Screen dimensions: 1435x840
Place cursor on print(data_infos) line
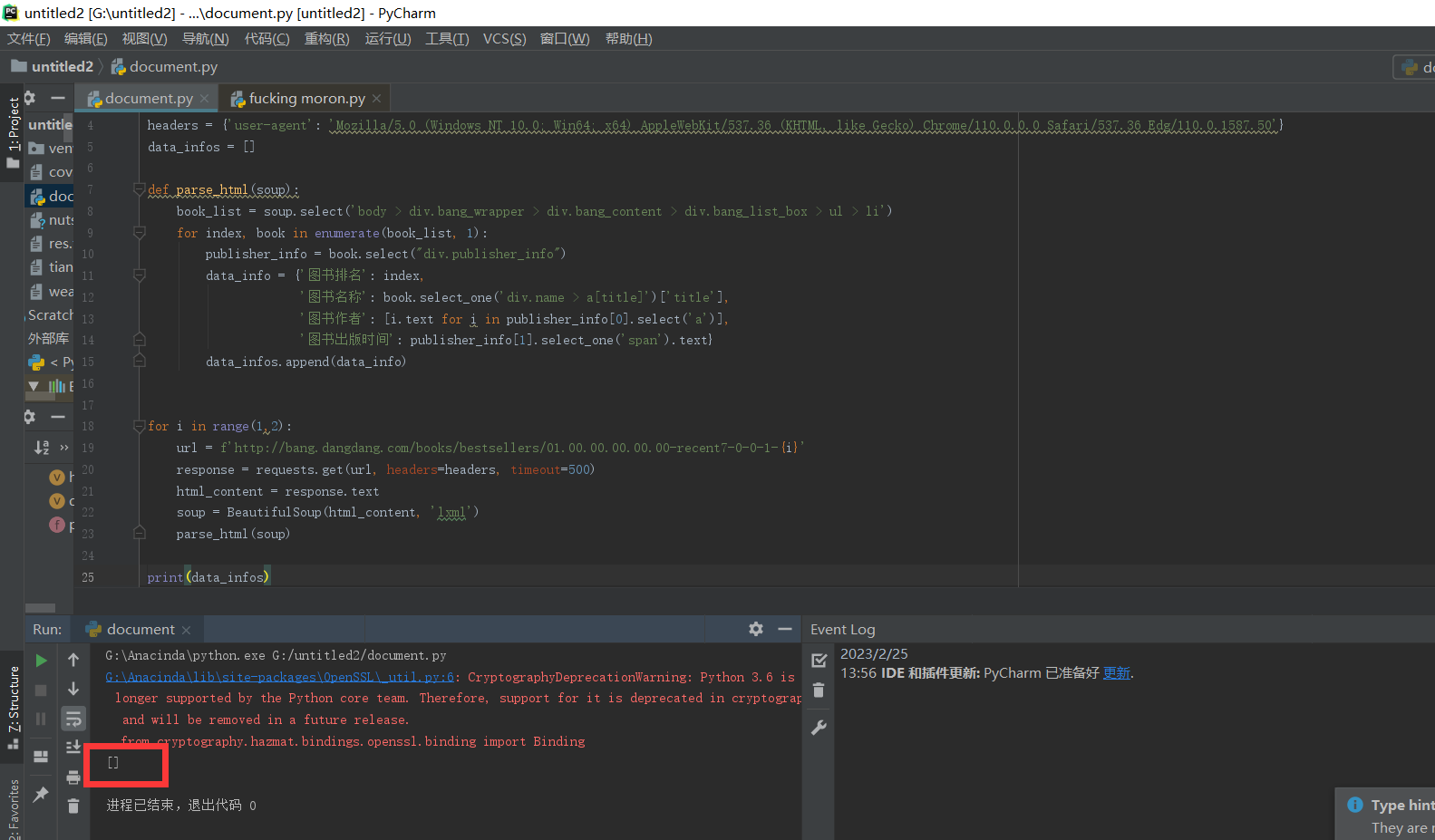click(x=208, y=577)
